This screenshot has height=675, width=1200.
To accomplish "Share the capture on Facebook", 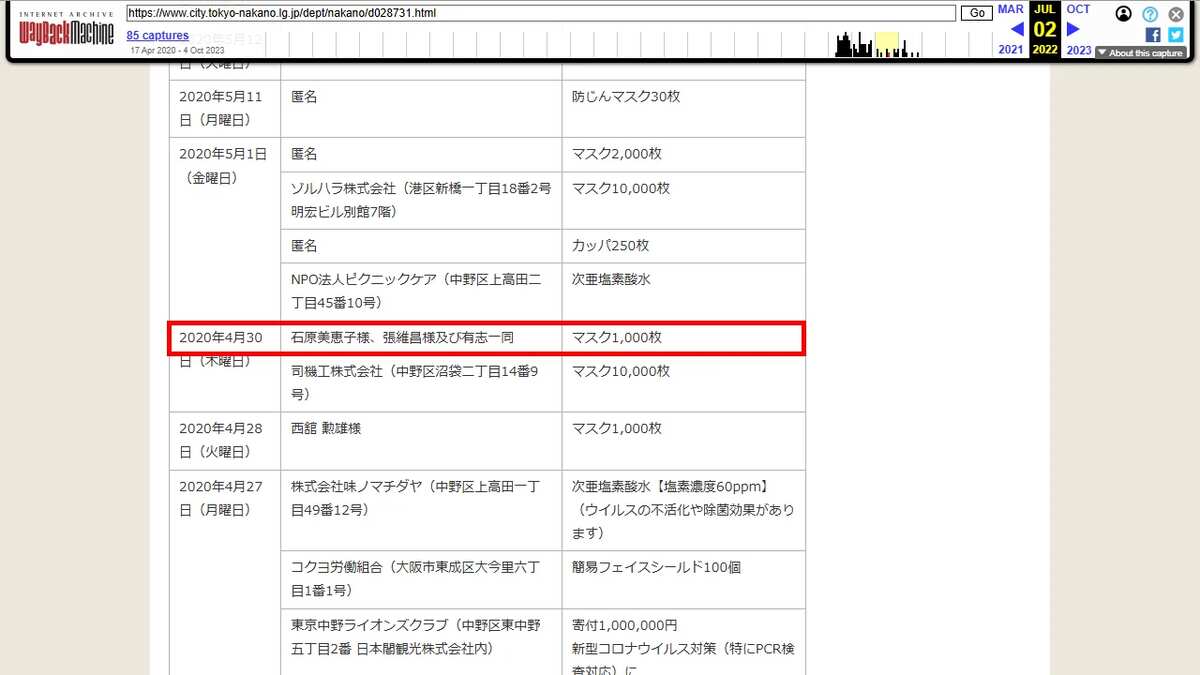I will point(1153,35).
